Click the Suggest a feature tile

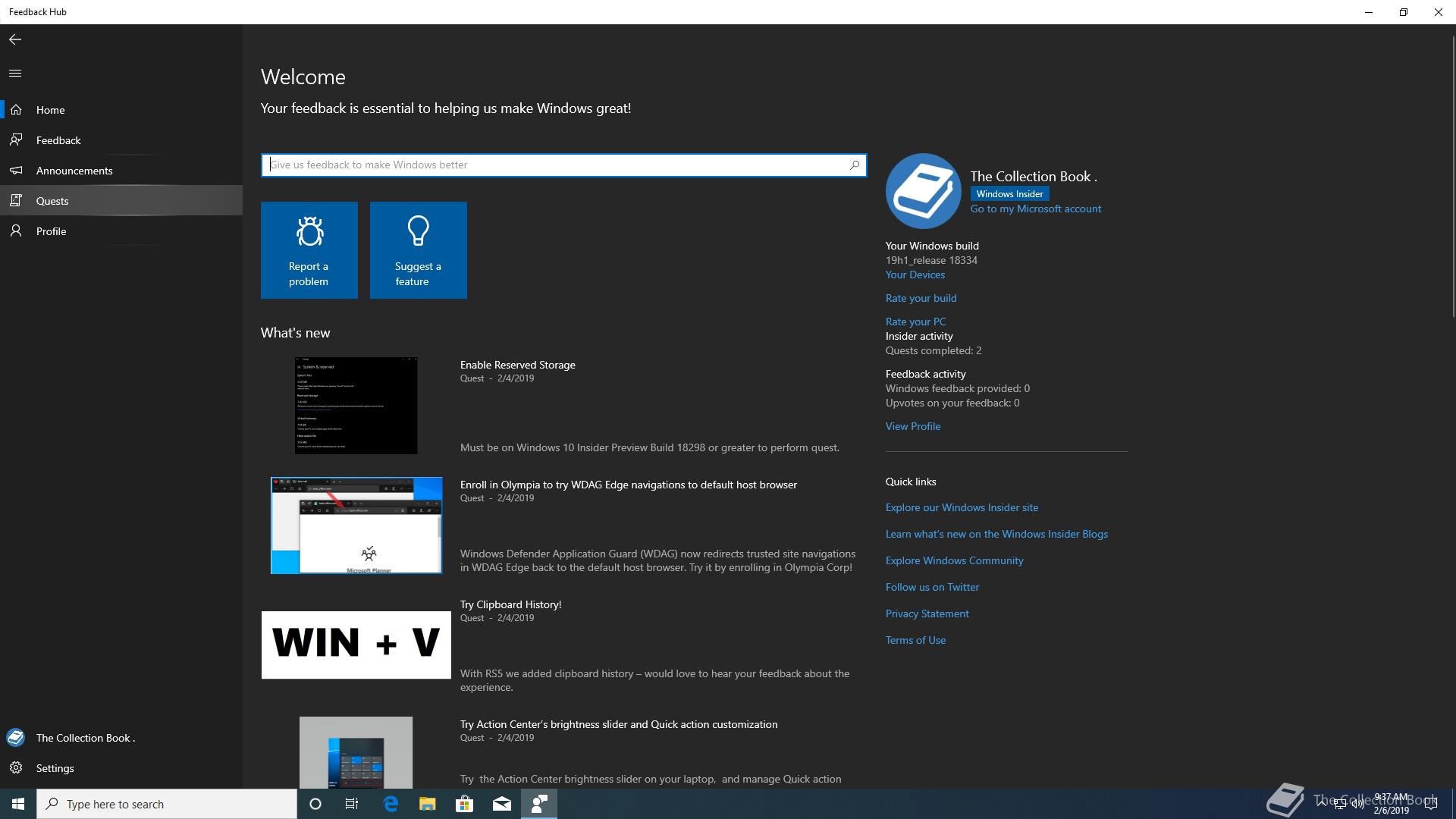(419, 250)
